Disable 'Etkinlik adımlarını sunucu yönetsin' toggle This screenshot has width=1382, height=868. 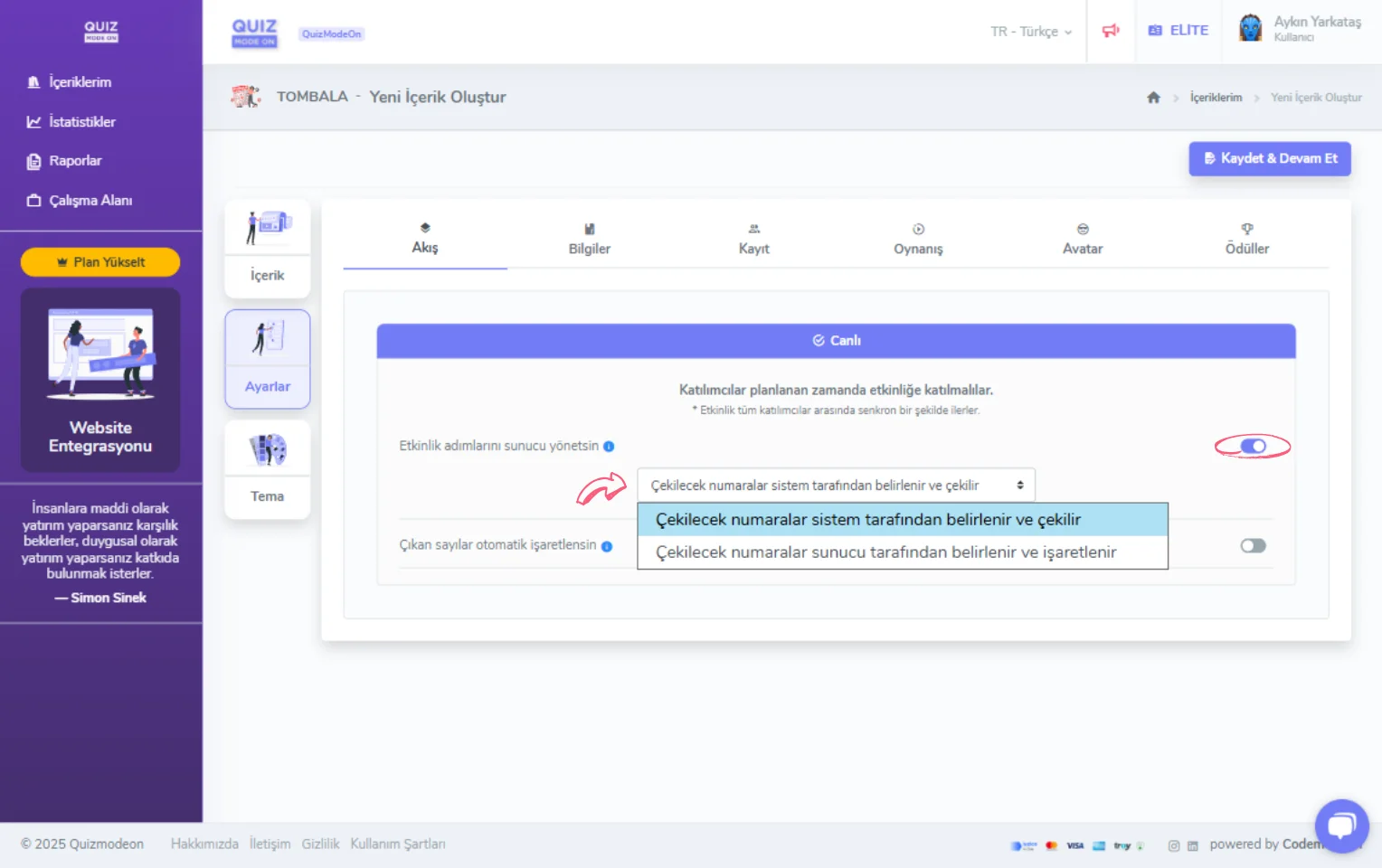coord(1253,446)
